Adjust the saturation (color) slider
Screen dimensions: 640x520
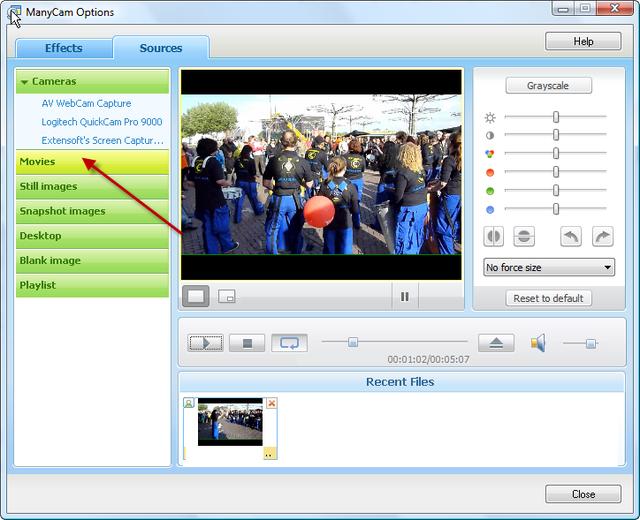click(556, 153)
